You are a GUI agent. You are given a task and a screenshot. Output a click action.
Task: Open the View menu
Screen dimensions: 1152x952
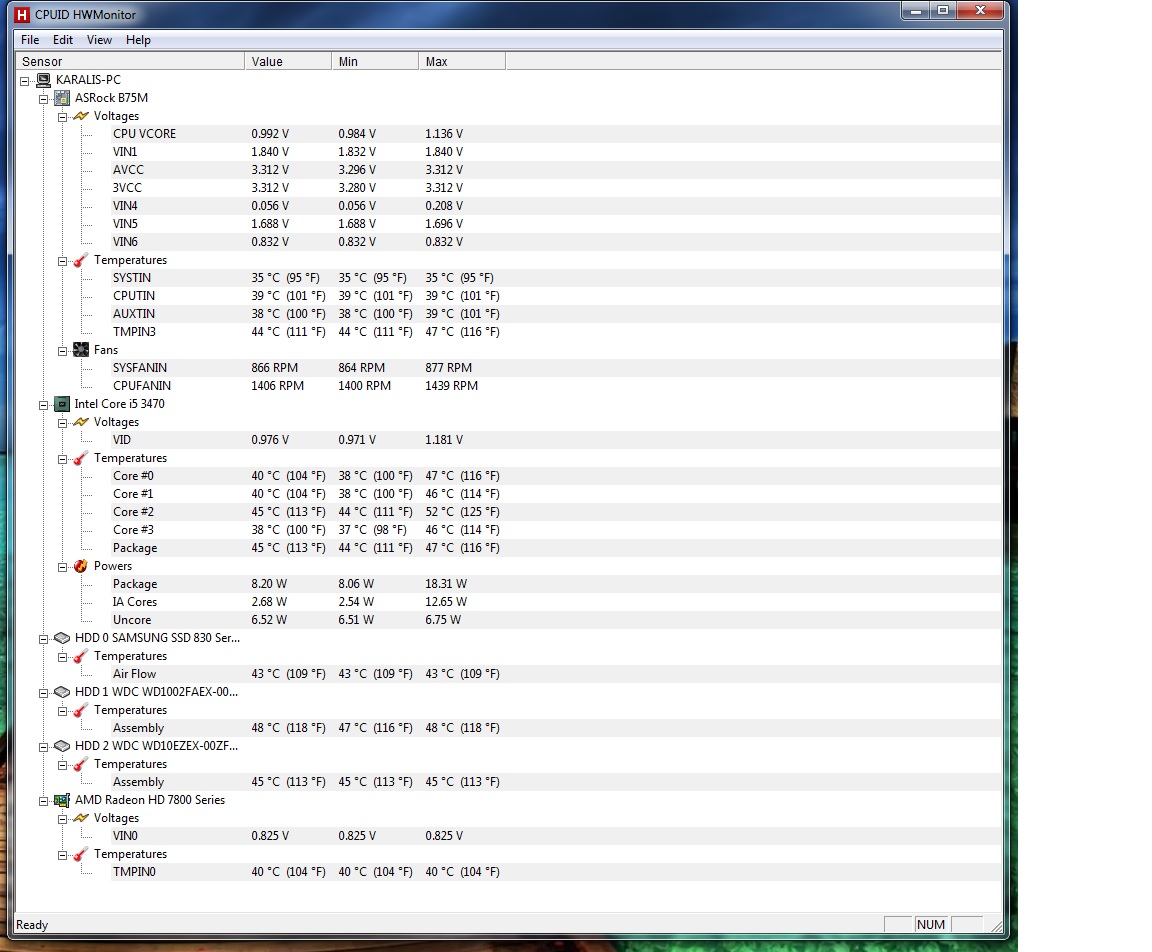click(99, 40)
